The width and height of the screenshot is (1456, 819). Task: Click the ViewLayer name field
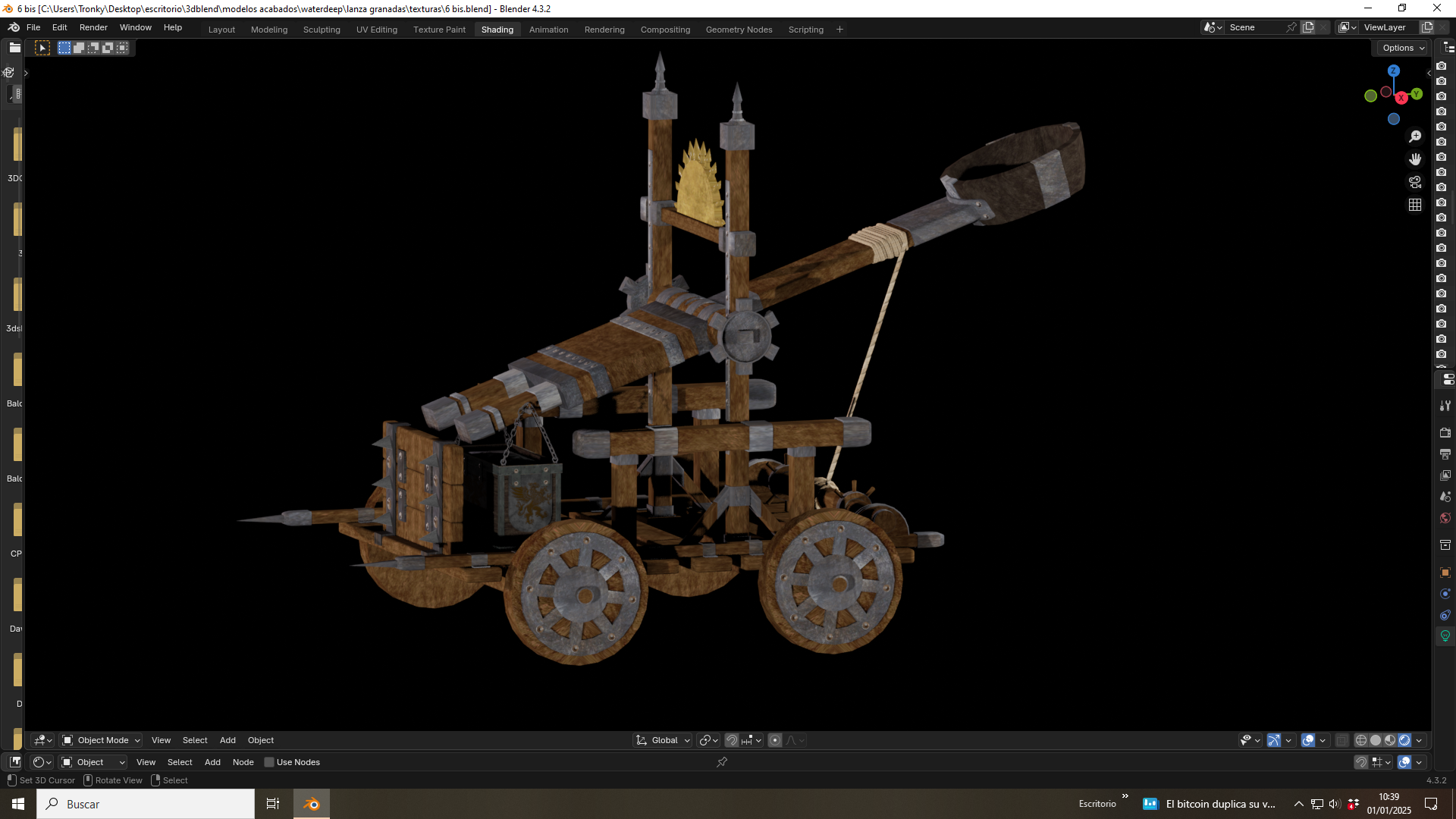coord(1389,27)
